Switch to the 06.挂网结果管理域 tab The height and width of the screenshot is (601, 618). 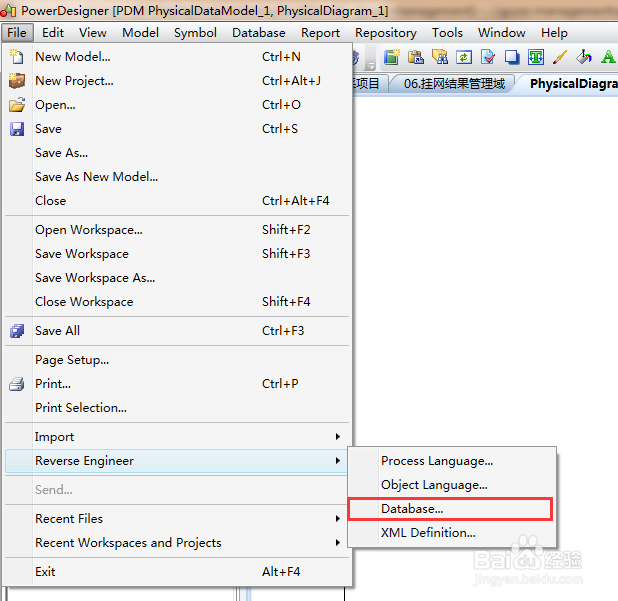click(454, 84)
